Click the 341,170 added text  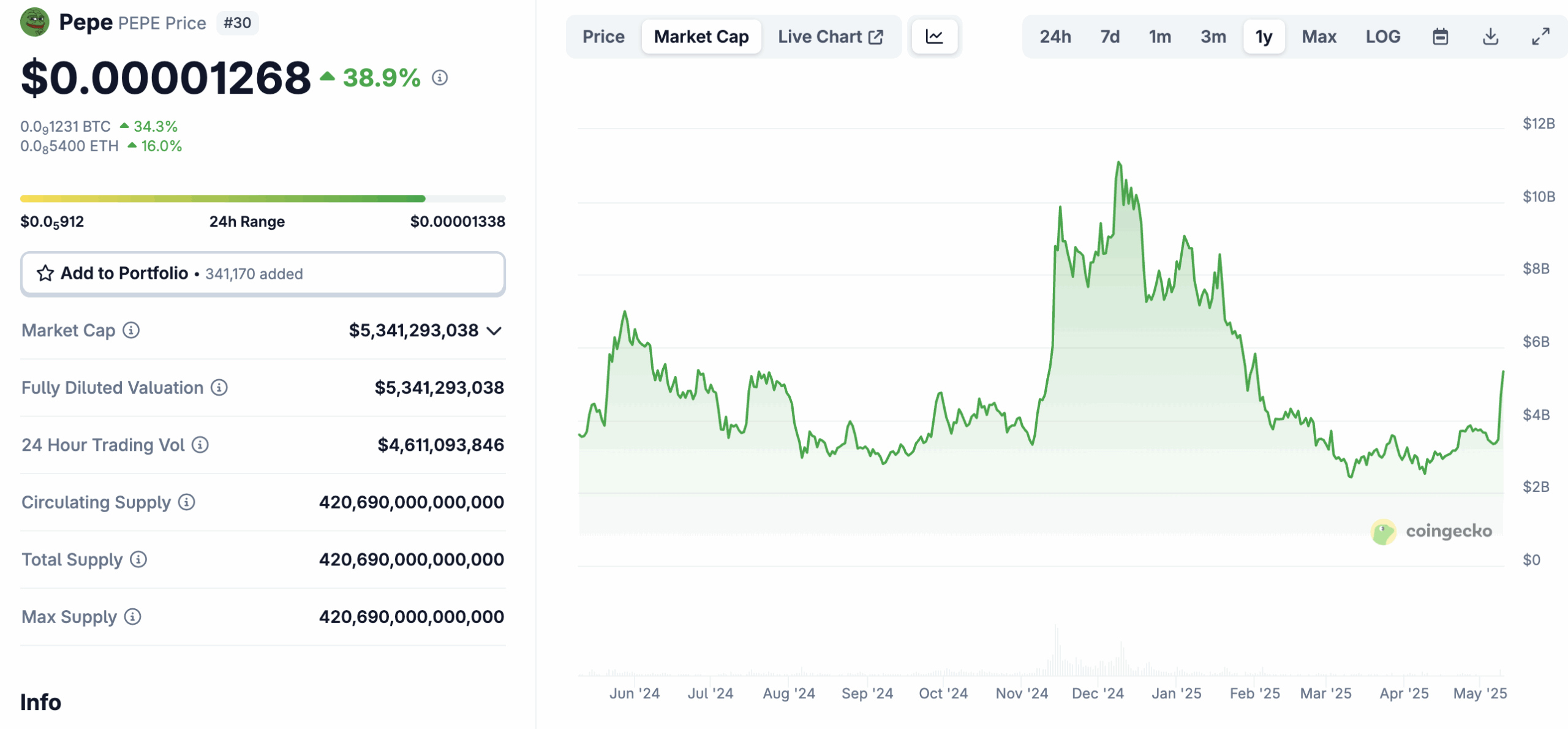pos(254,274)
